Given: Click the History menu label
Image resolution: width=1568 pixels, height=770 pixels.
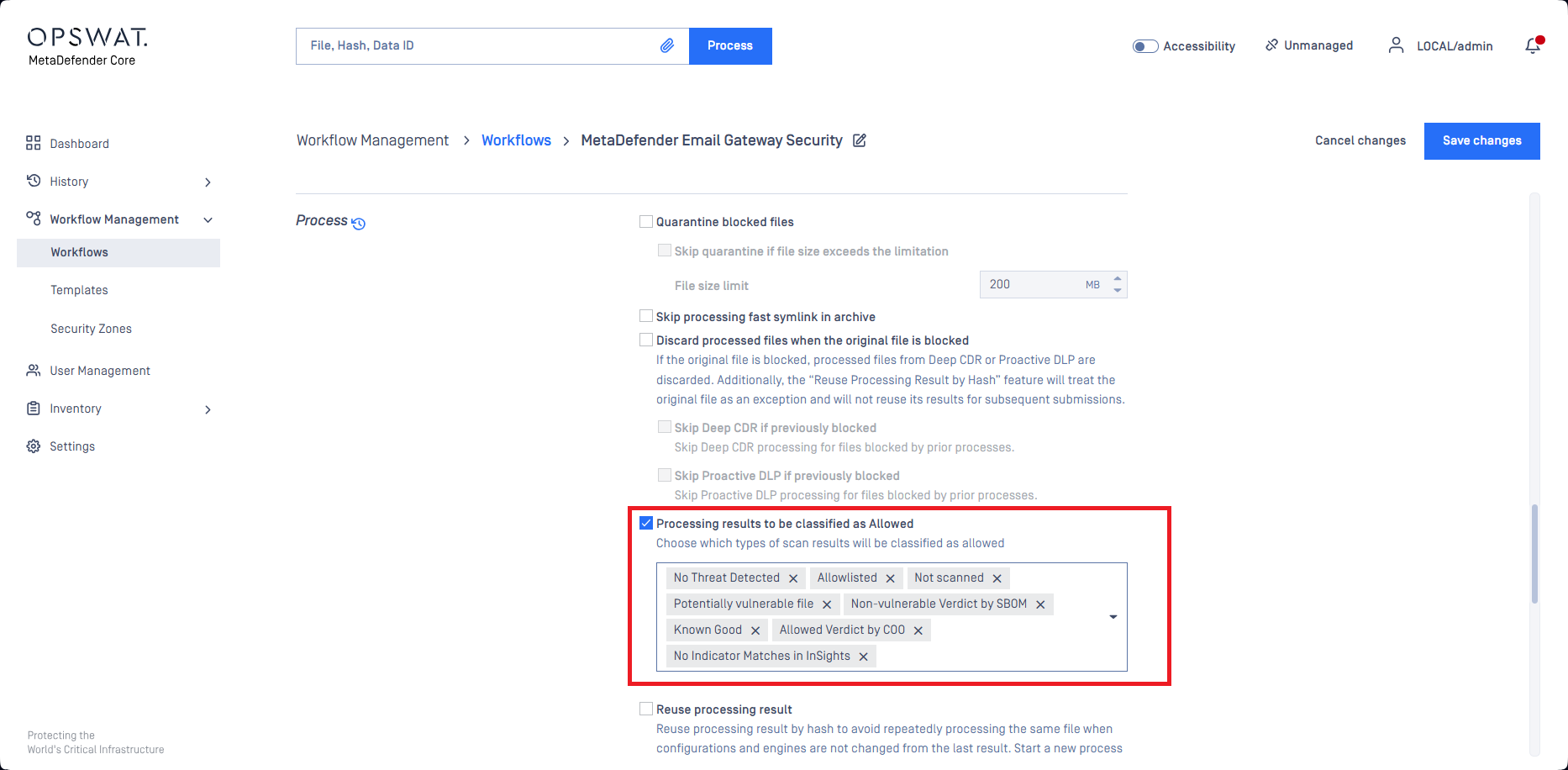Looking at the screenshot, I should pyautogui.click(x=69, y=182).
